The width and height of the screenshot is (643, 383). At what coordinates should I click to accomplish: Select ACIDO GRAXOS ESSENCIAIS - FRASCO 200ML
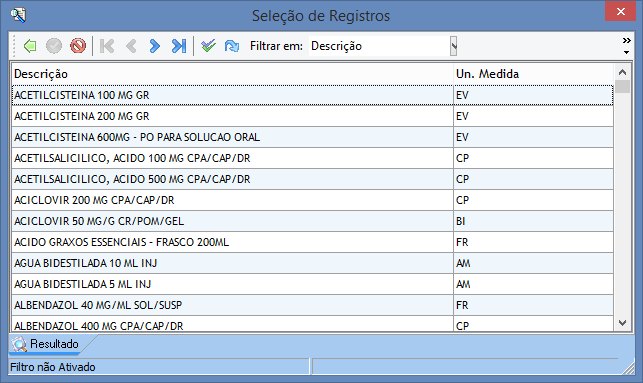click(x=312, y=242)
